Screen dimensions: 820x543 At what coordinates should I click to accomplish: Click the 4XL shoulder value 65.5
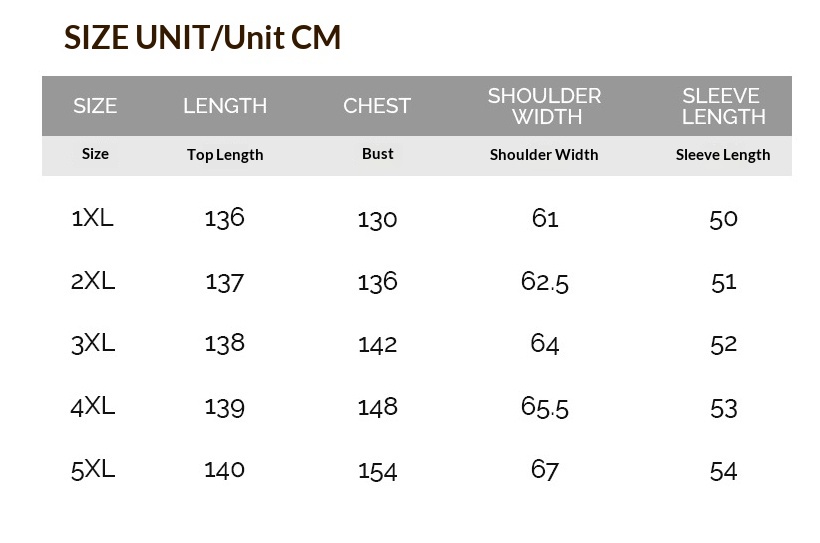[544, 407]
